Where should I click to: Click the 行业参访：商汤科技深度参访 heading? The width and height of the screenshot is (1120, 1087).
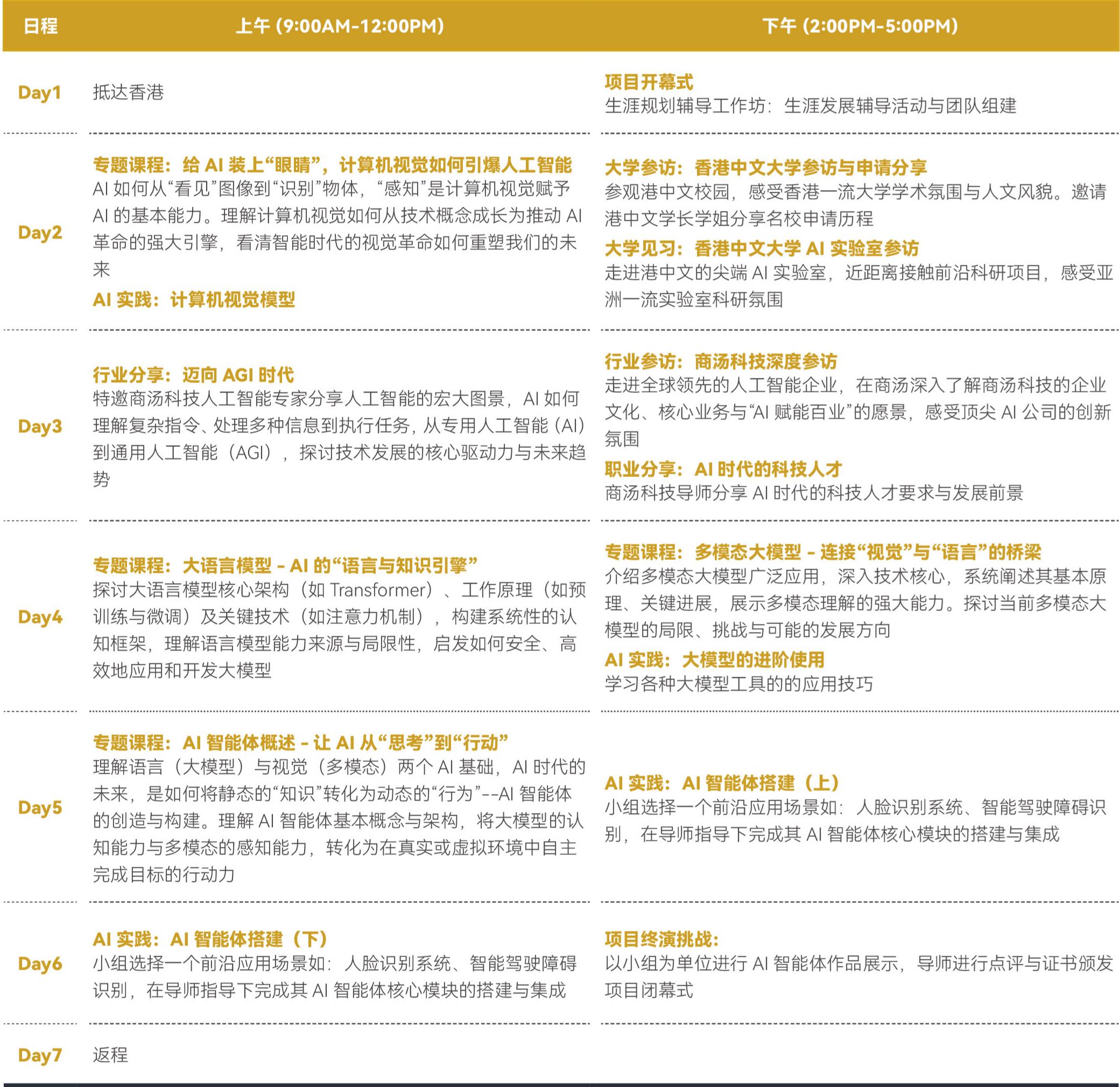[x=721, y=361]
